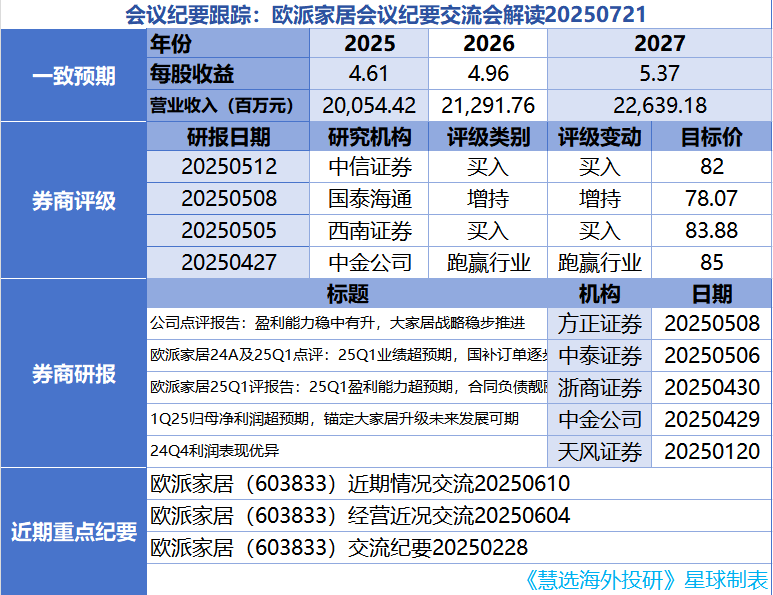This screenshot has width=773, height=595.
Task: Select 增持 in the 评级类别 column
Action: pyautogui.click(x=488, y=199)
